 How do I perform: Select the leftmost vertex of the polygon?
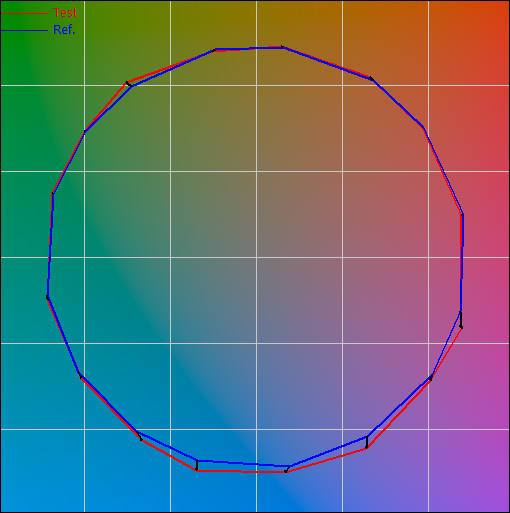click(47, 297)
